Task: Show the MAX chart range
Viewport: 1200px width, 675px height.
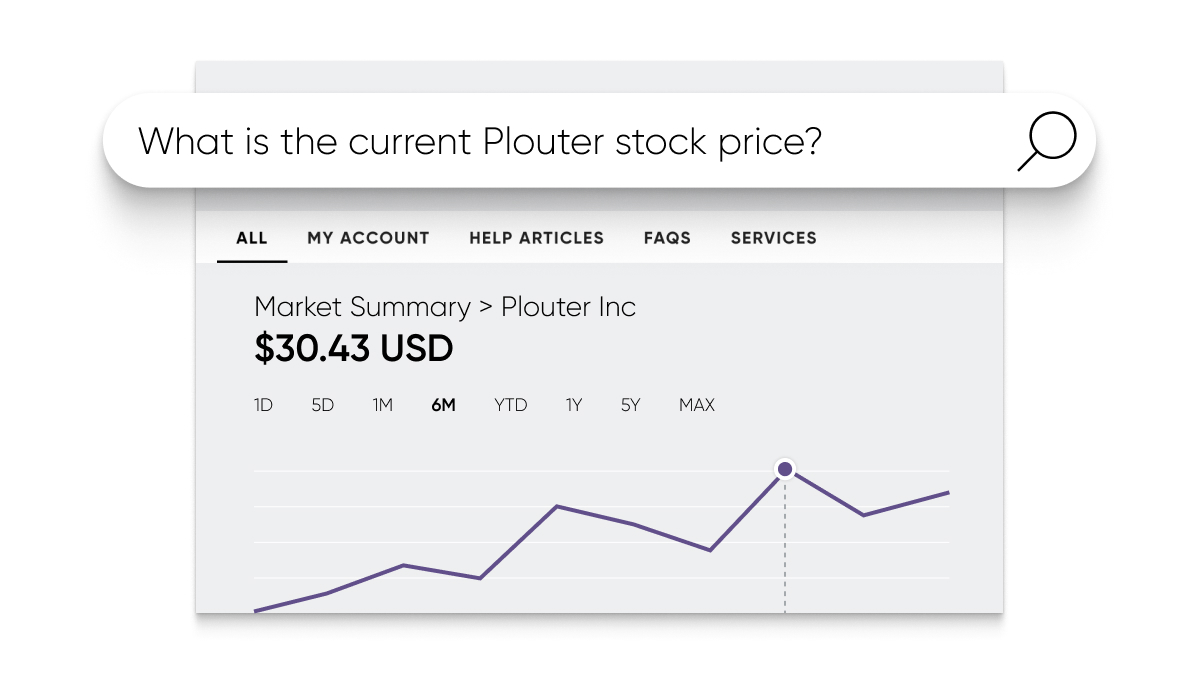Action: tap(697, 405)
